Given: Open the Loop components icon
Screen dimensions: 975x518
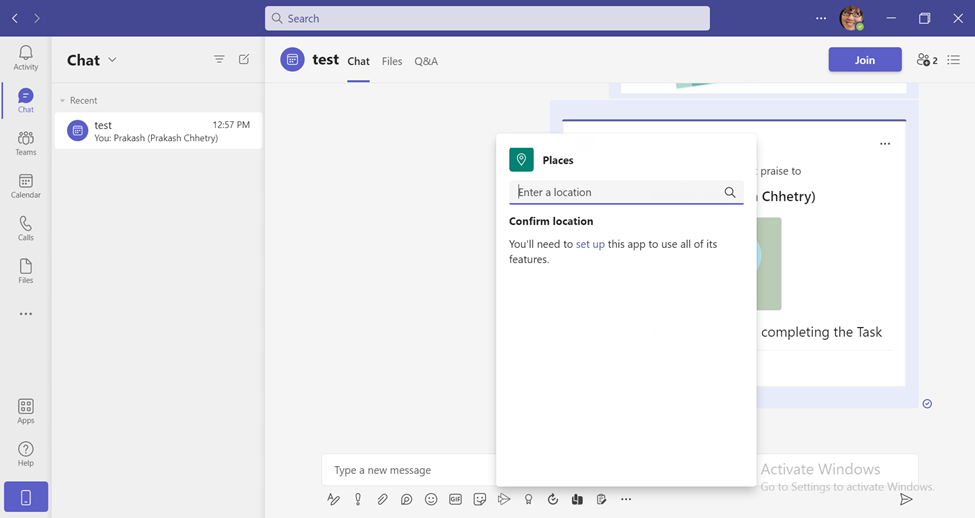Looking at the screenshot, I should (407, 499).
